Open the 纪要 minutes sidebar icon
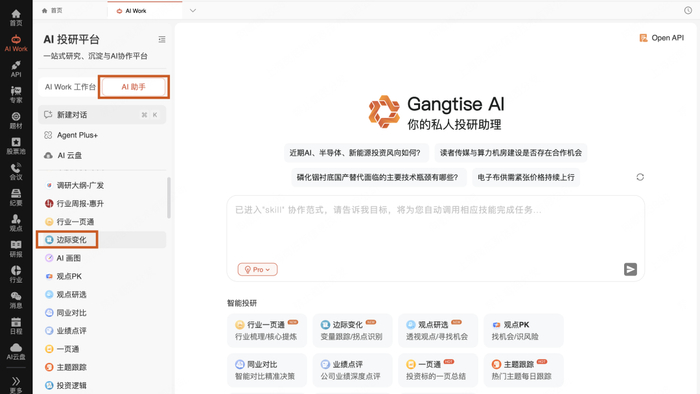 (16, 198)
